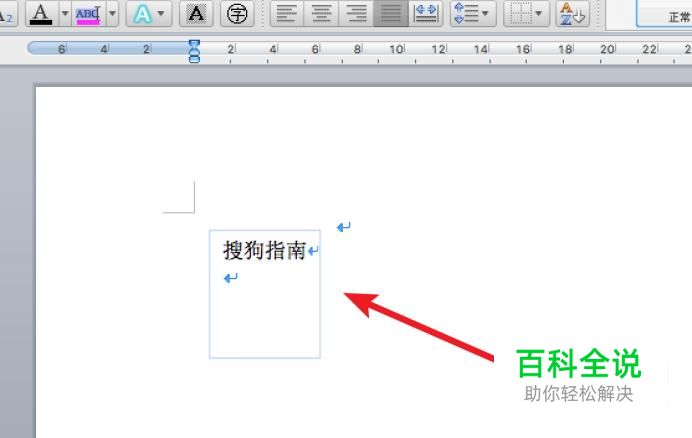Screen dimensions: 692x438
Task: Apply distributed alignment to paragraph
Action: [x=426, y=14]
